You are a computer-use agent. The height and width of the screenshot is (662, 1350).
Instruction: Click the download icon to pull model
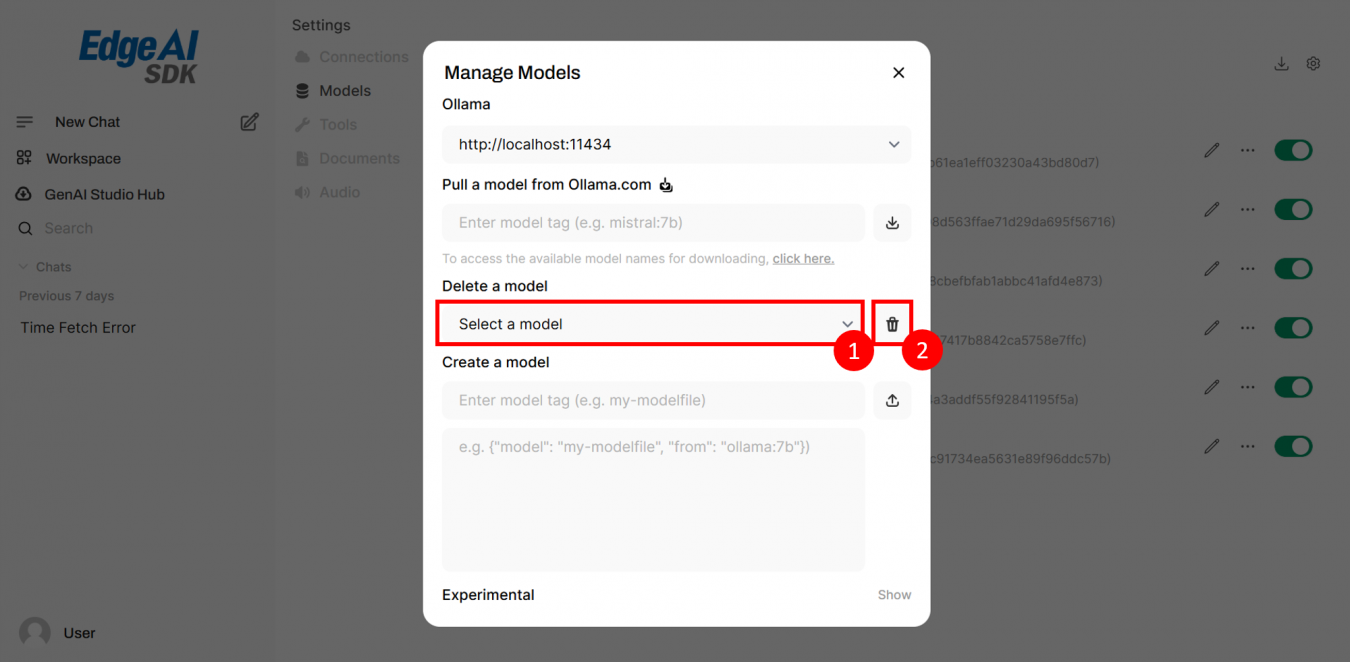pos(892,223)
